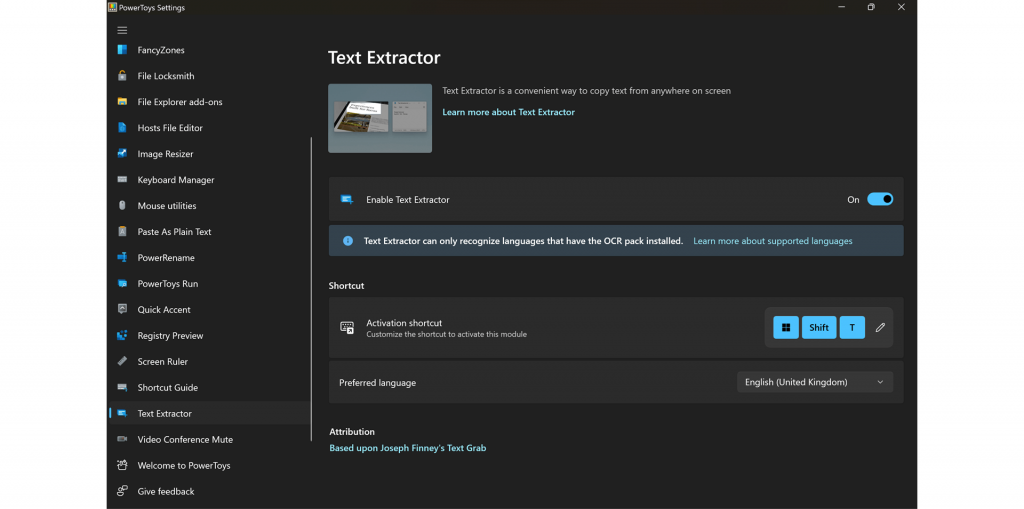Click the Video Conference Mute camera icon
Screen dimensions: 1024x509
pyautogui.click(x=122, y=440)
